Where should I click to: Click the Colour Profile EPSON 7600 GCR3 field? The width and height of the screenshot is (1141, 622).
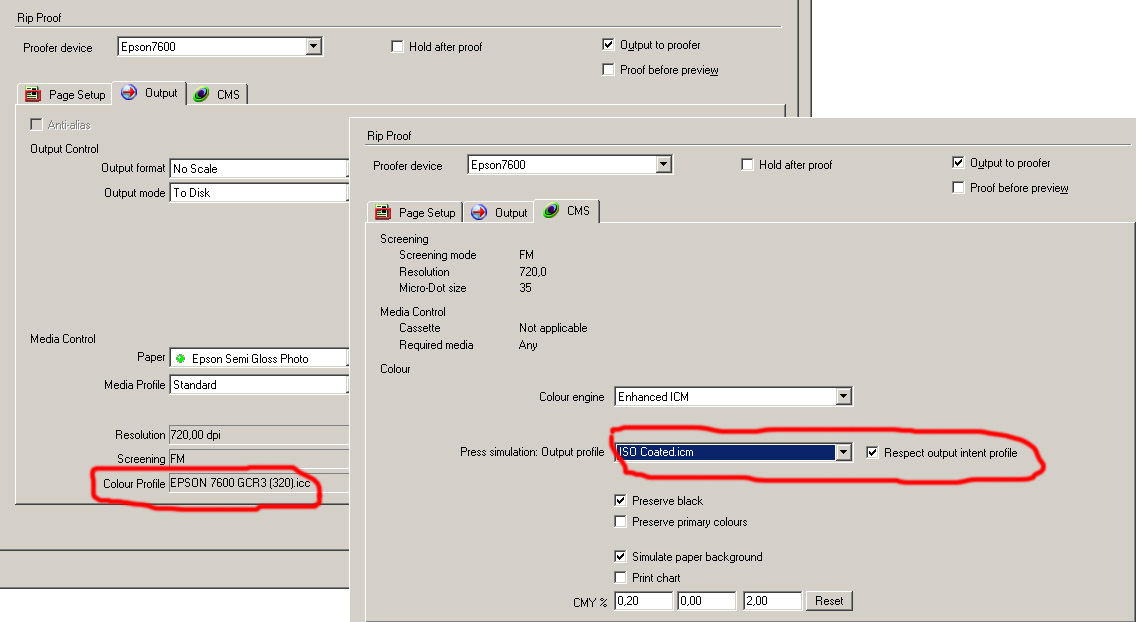(259, 483)
